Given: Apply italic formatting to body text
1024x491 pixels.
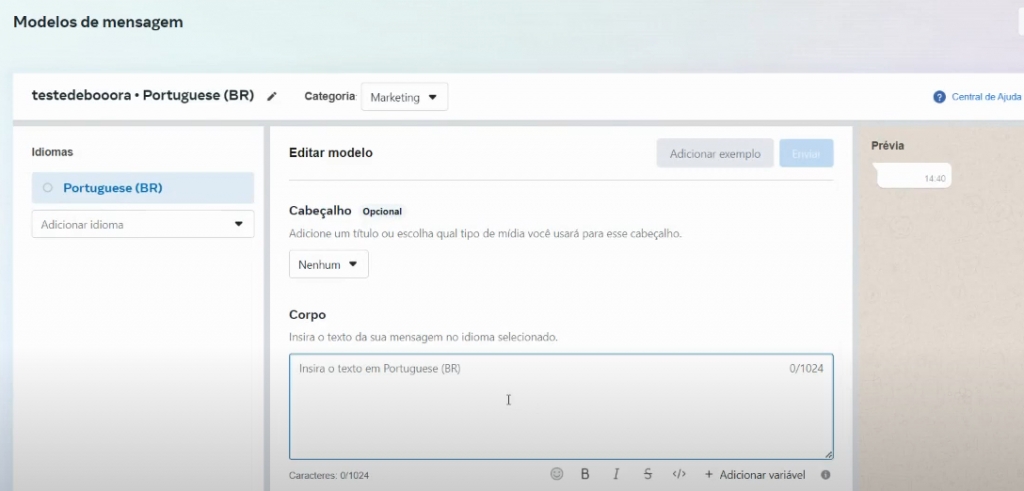Looking at the screenshot, I should coord(616,474).
